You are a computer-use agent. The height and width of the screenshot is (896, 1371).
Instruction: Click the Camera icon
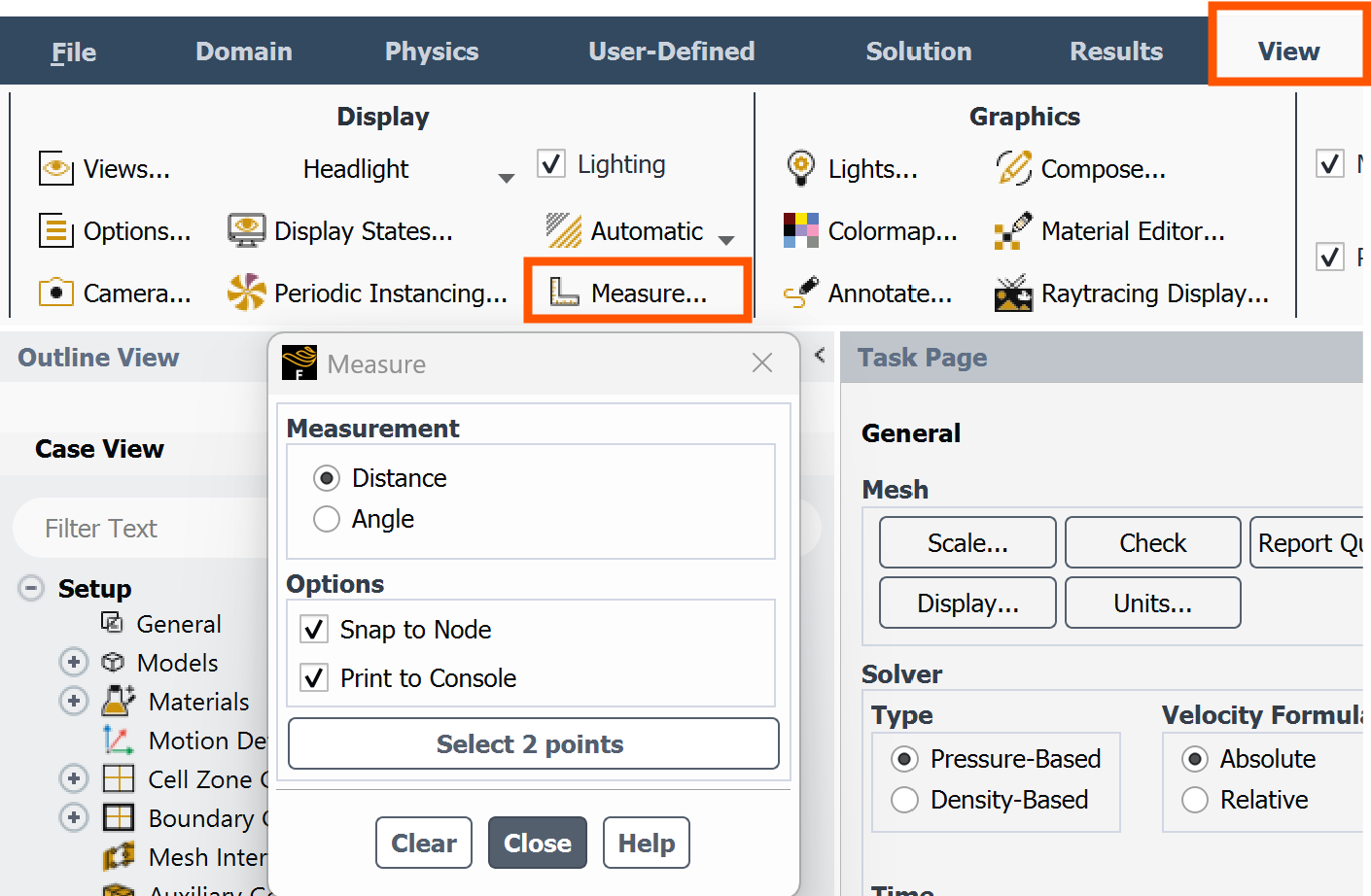(x=55, y=293)
